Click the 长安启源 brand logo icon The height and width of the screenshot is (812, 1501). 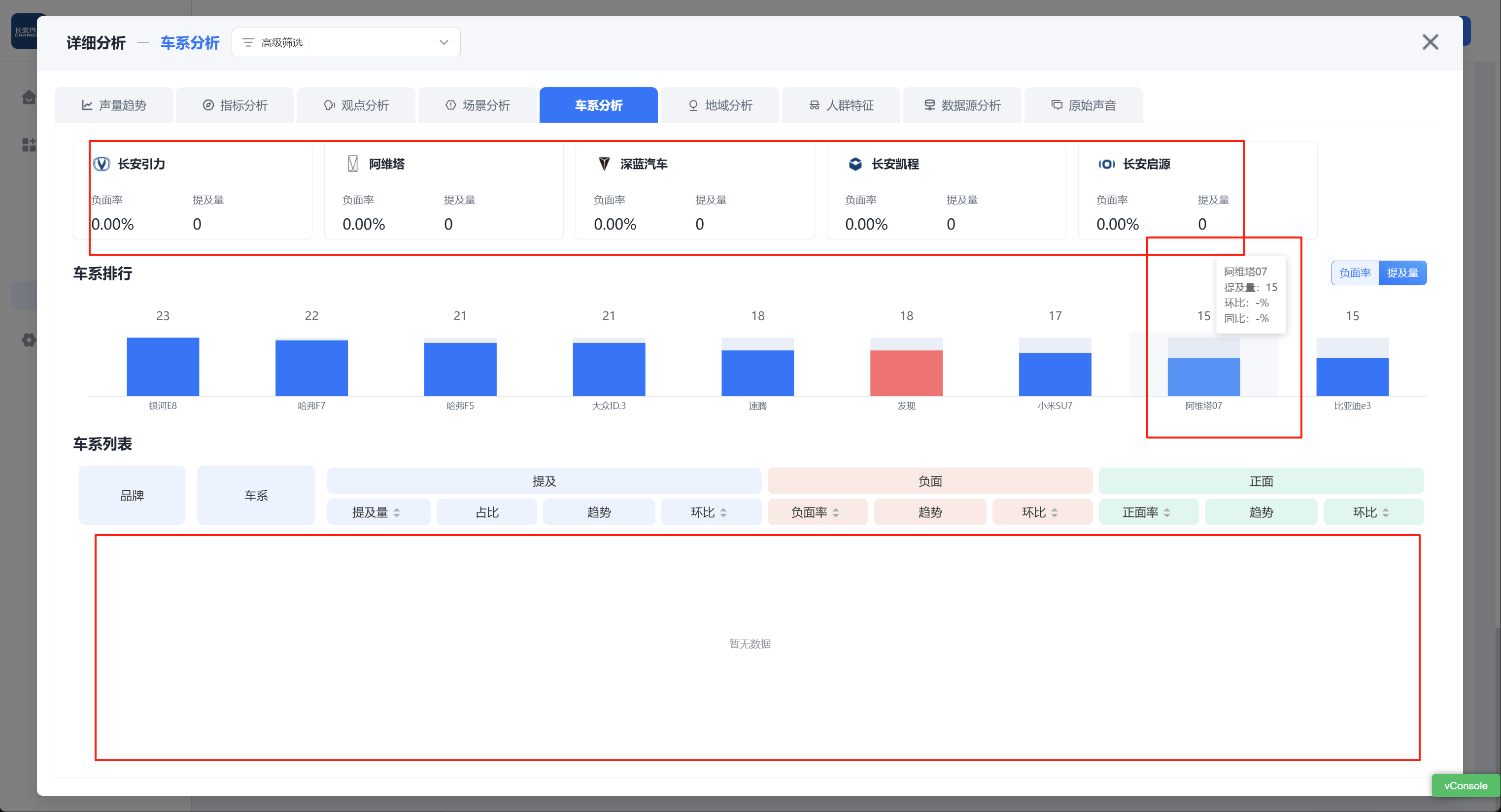click(x=1106, y=164)
